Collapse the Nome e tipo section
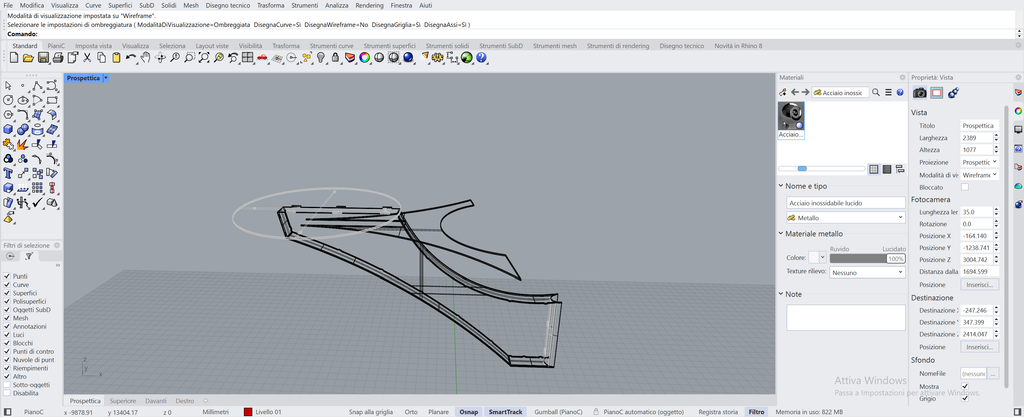The height and width of the screenshot is (417, 1024). pos(781,186)
